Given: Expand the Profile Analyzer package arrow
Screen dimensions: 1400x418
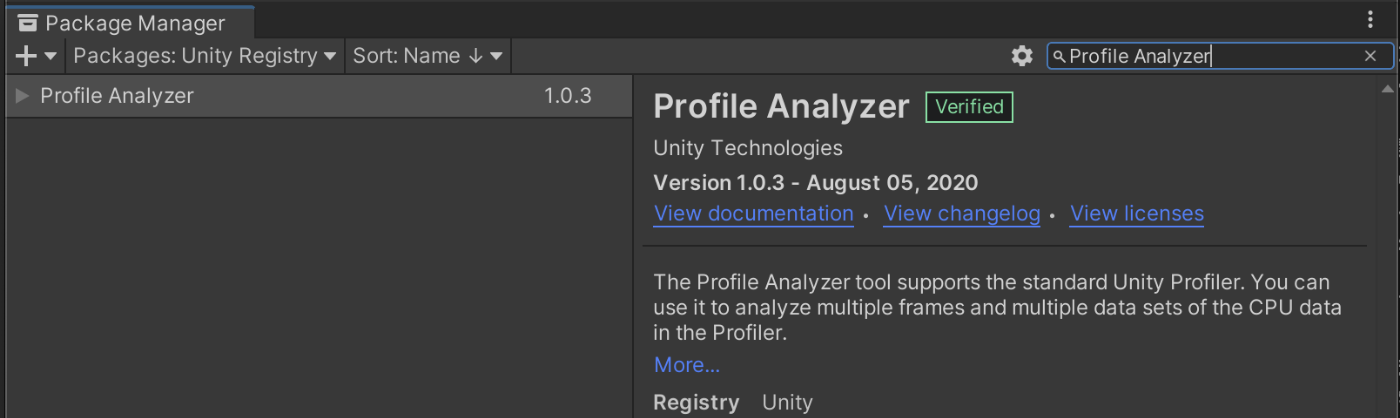Looking at the screenshot, I should (22, 96).
